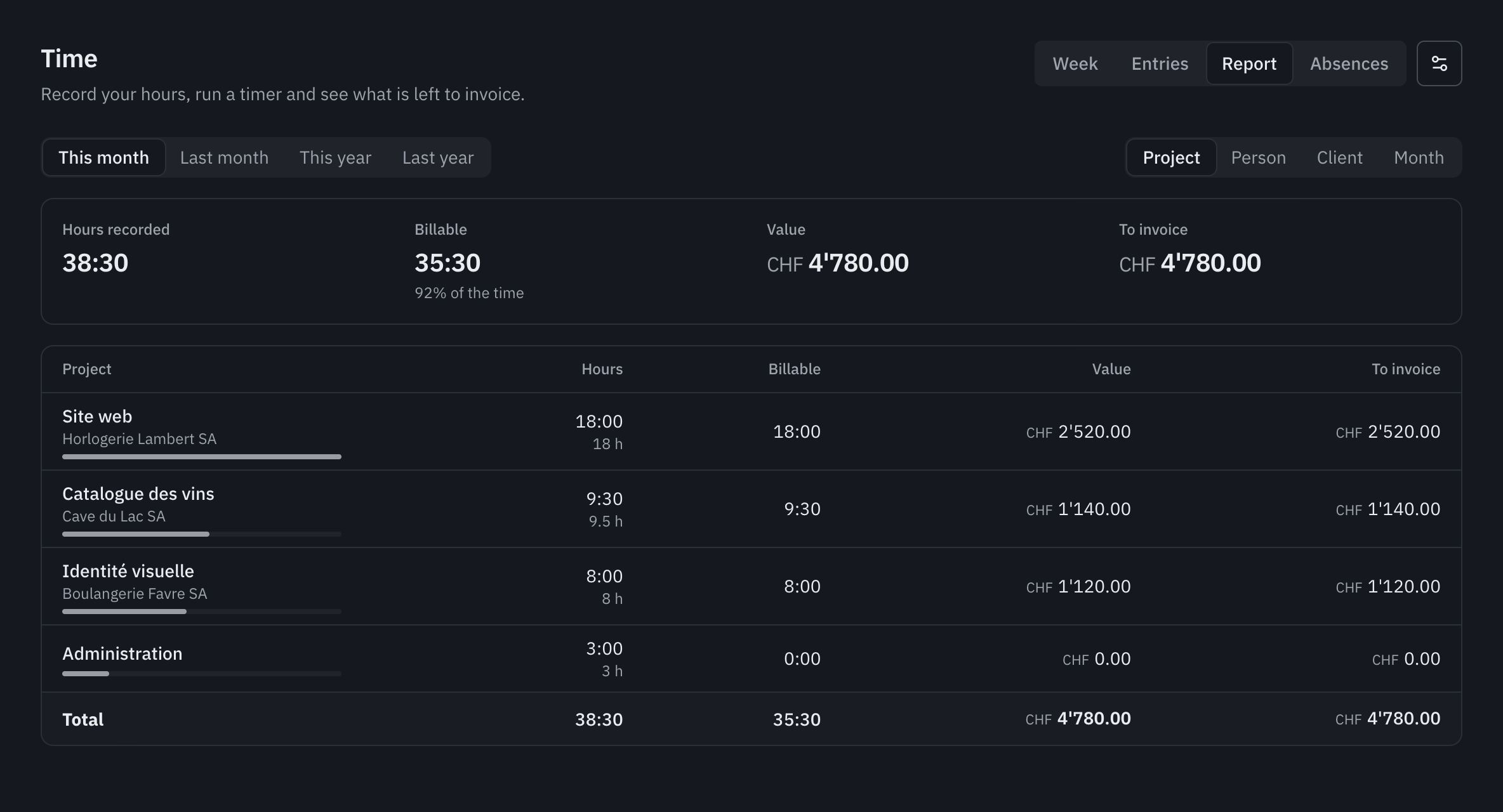The image size is (1503, 812).
Task: Group the report by Month
Action: pyautogui.click(x=1419, y=157)
